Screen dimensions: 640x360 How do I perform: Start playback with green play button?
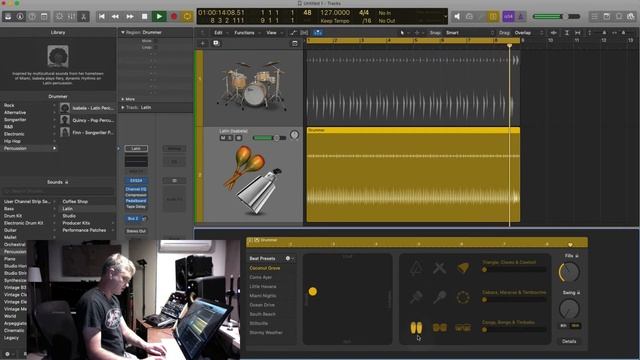point(159,16)
